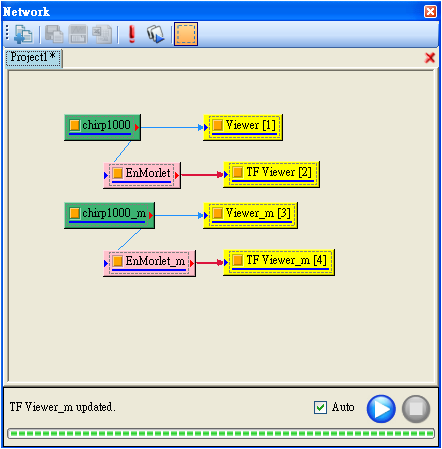Click the run cards icon with blue arrow
Image resolution: width=442 pixels, height=449 pixels.
point(156,34)
